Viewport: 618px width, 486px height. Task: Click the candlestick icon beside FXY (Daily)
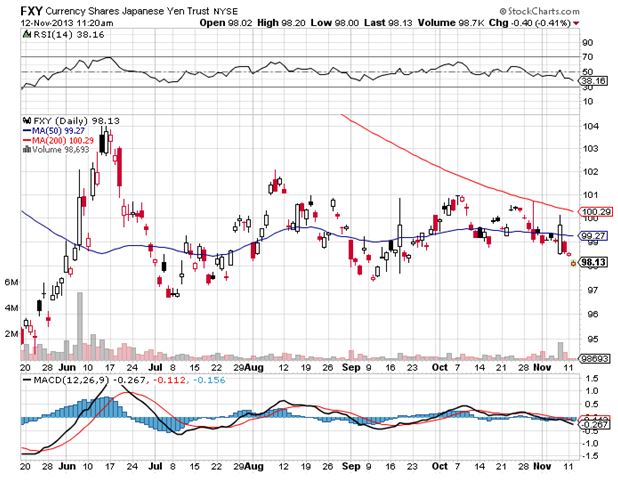[x=26, y=119]
